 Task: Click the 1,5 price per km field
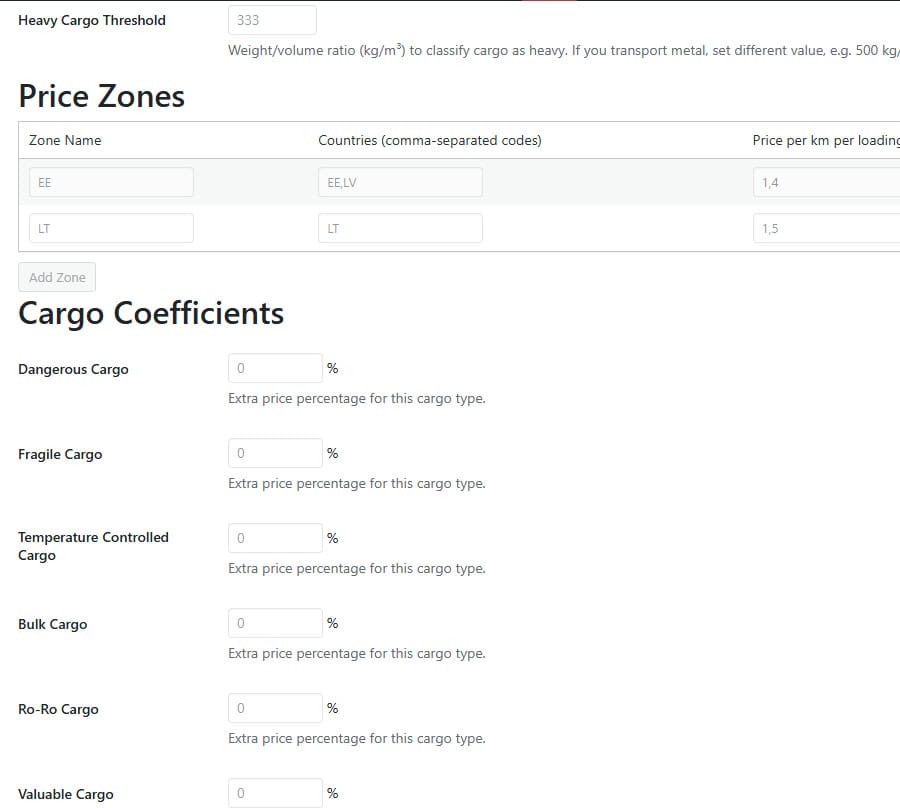(x=827, y=228)
